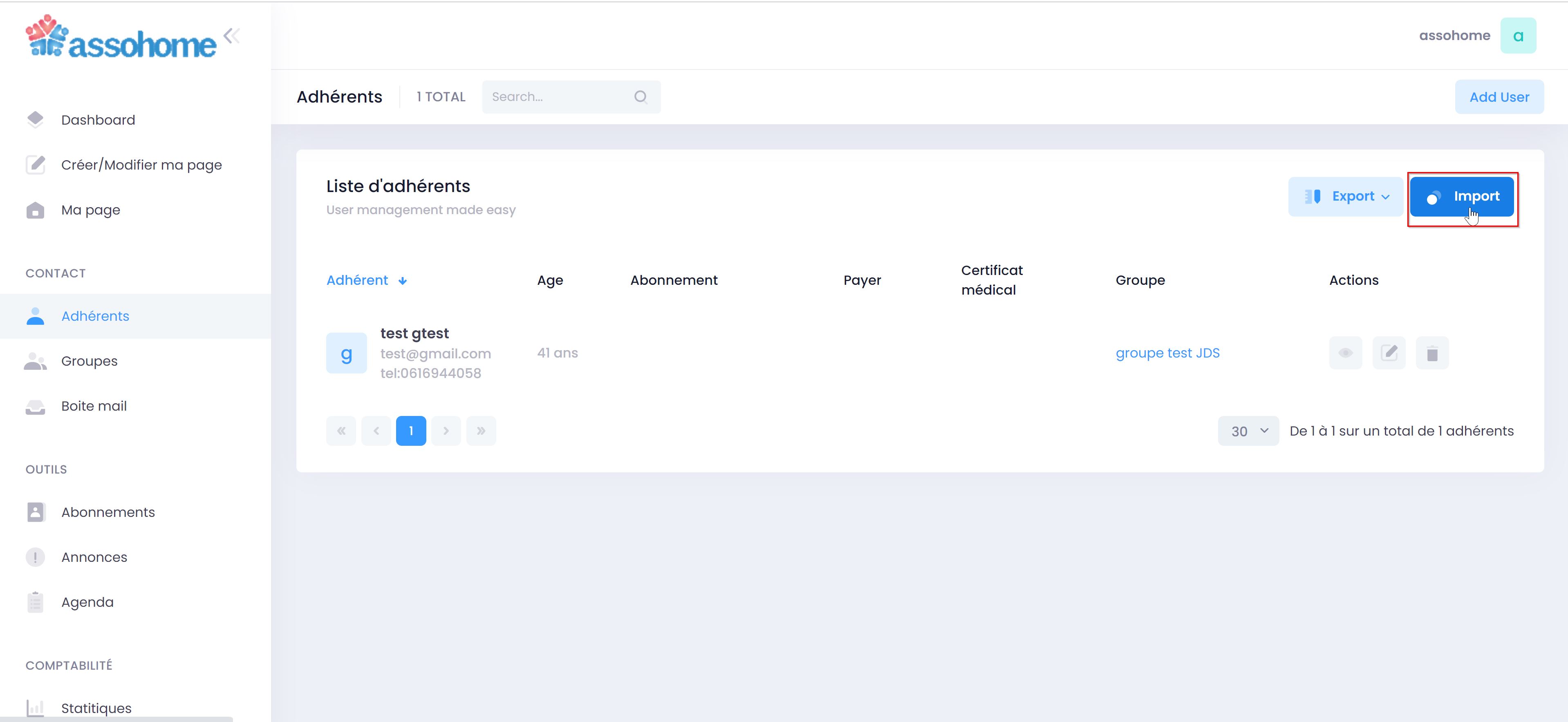Open the Export dropdown
The width and height of the screenshot is (1568, 722).
click(x=1345, y=197)
